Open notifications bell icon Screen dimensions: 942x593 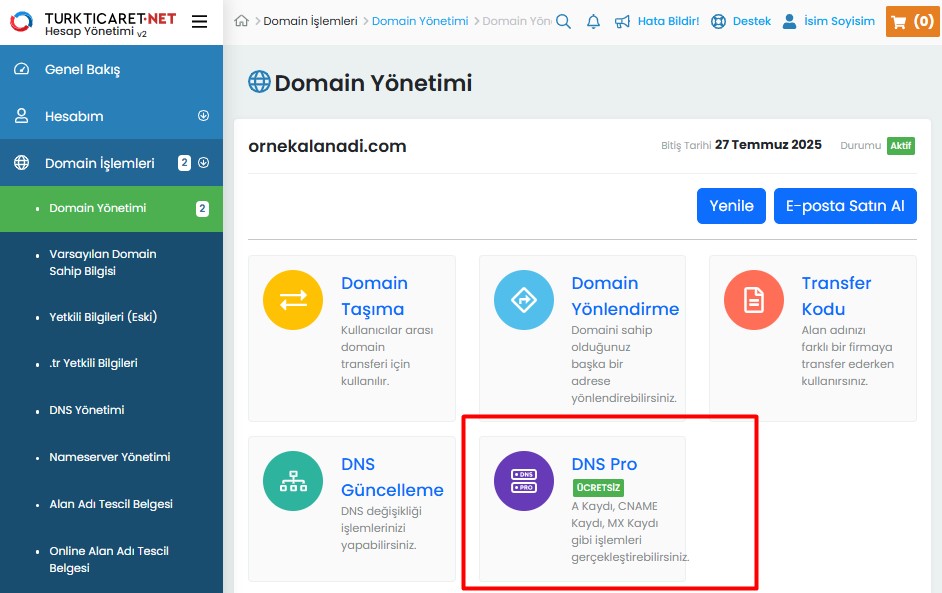tap(593, 22)
